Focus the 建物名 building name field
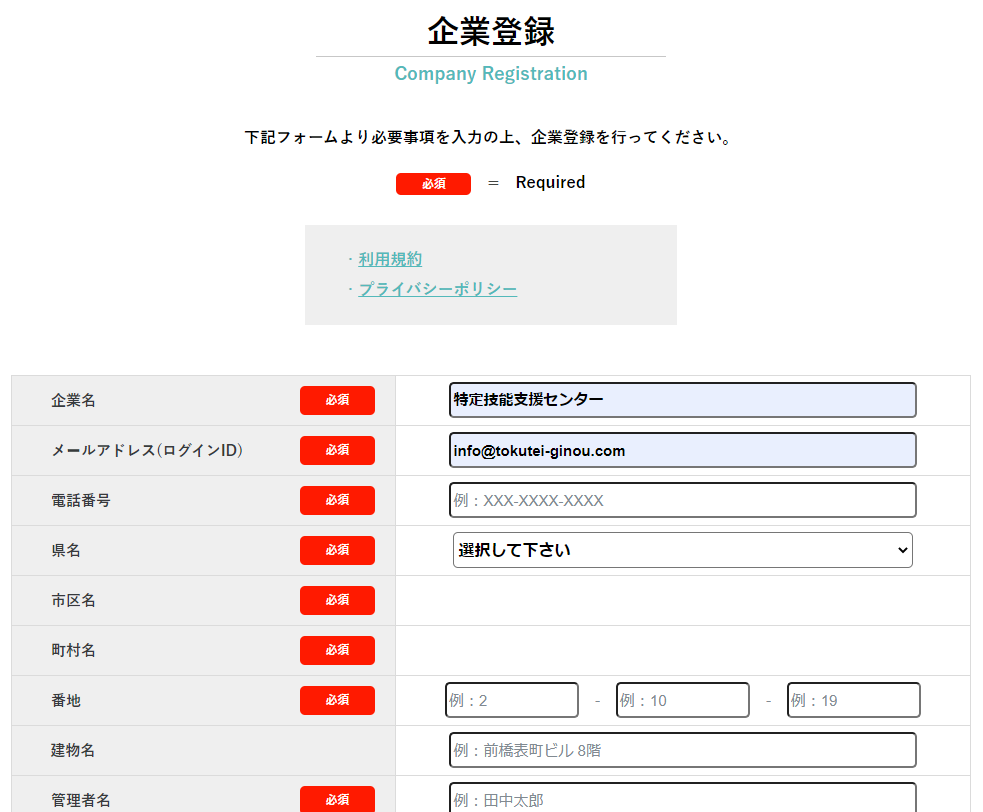This screenshot has height=812, width=983. click(x=682, y=750)
